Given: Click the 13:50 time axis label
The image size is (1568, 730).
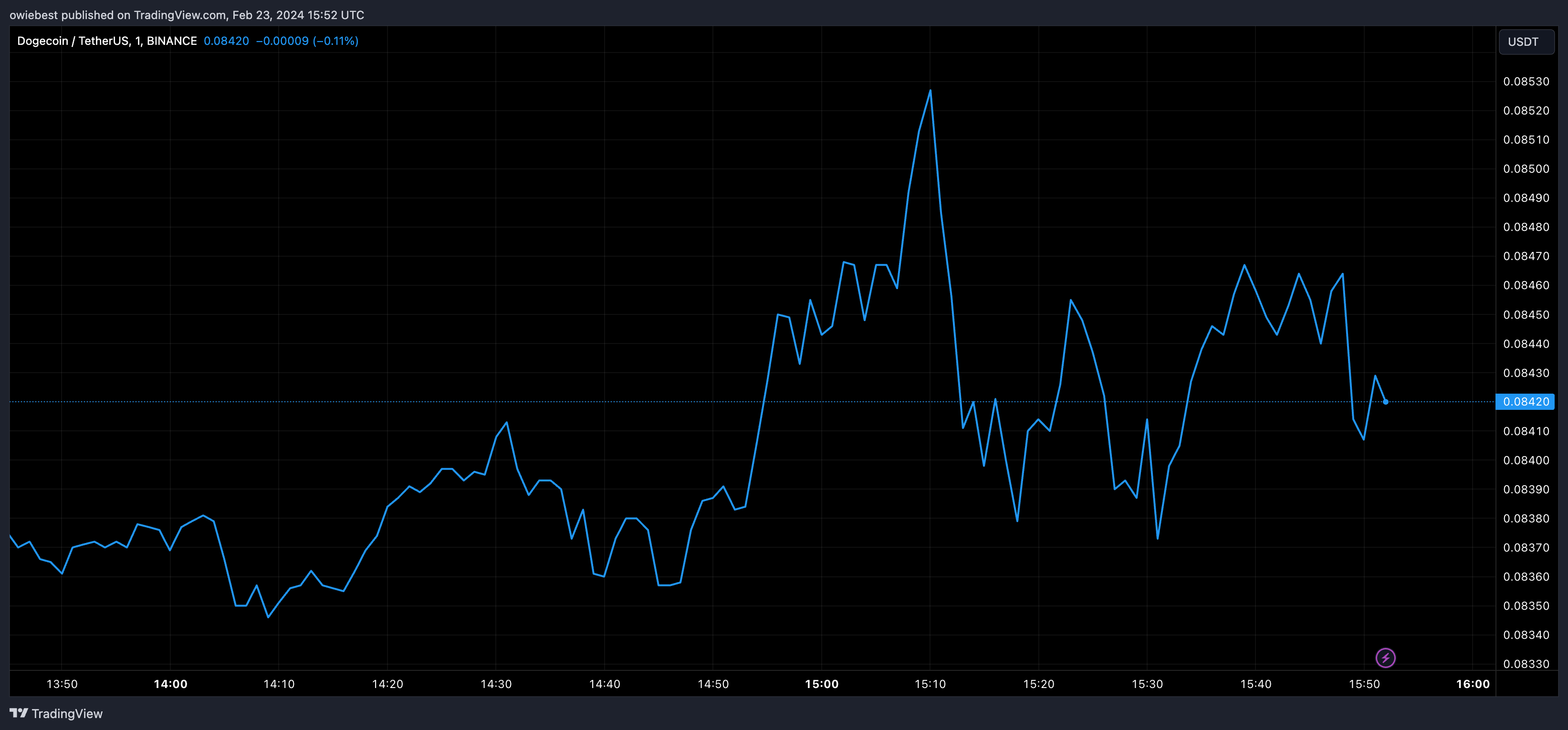Looking at the screenshot, I should [x=62, y=684].
